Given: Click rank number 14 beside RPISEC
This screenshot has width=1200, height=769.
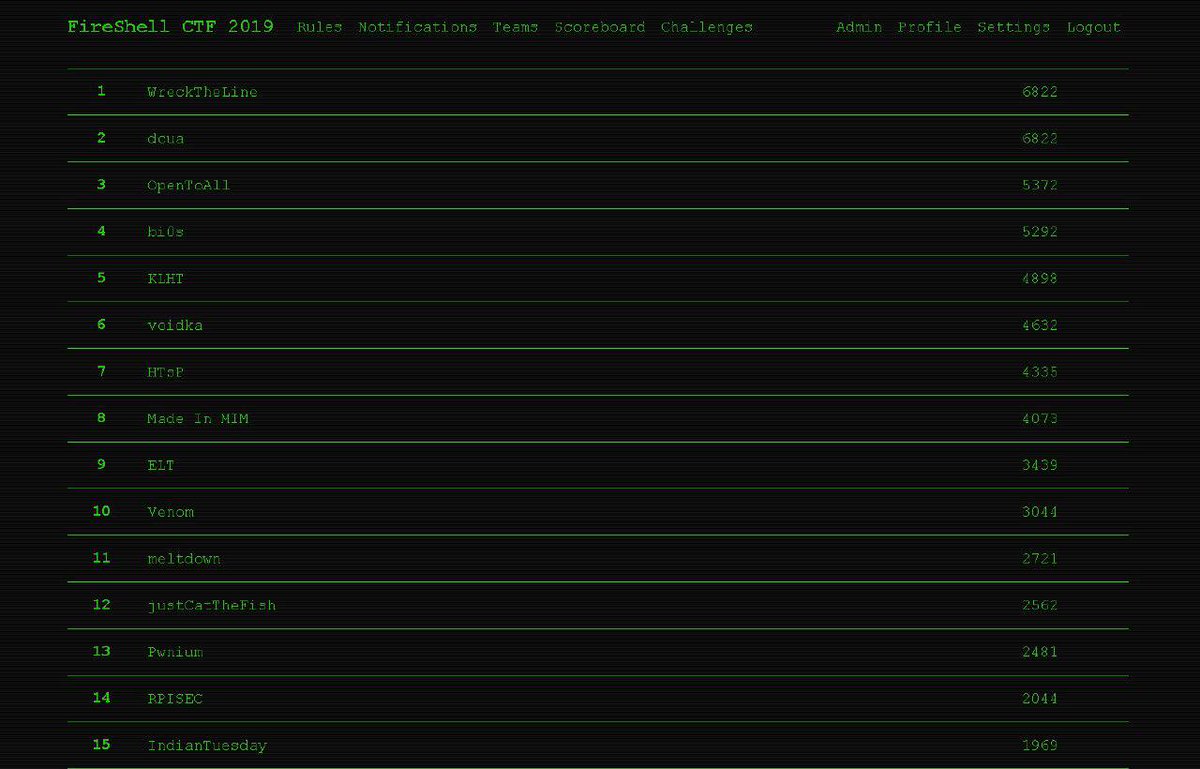Looking at the screenshot, I should tap(101, 698).
